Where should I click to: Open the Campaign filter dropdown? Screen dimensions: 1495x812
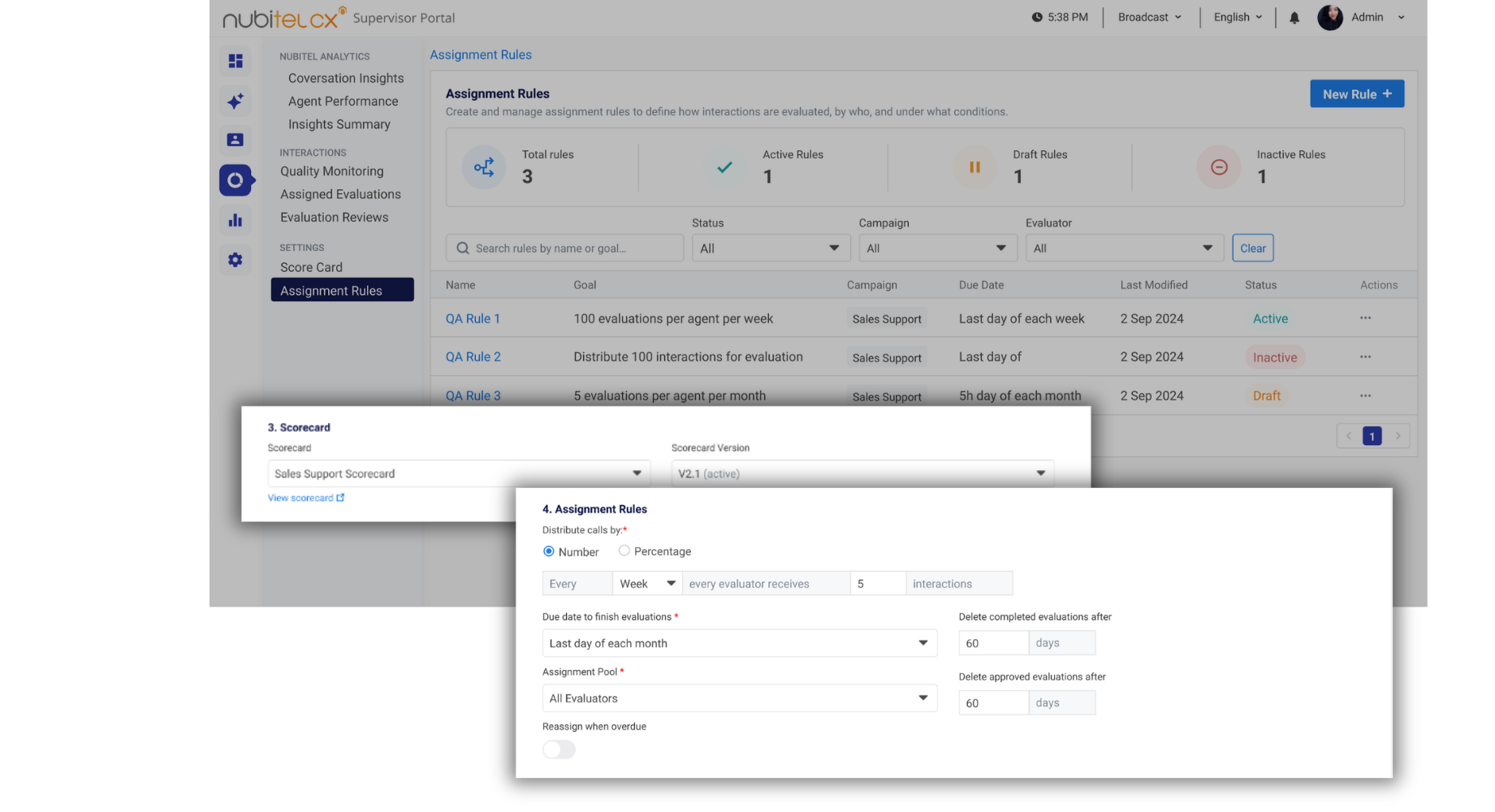click(x=938, y=248)
